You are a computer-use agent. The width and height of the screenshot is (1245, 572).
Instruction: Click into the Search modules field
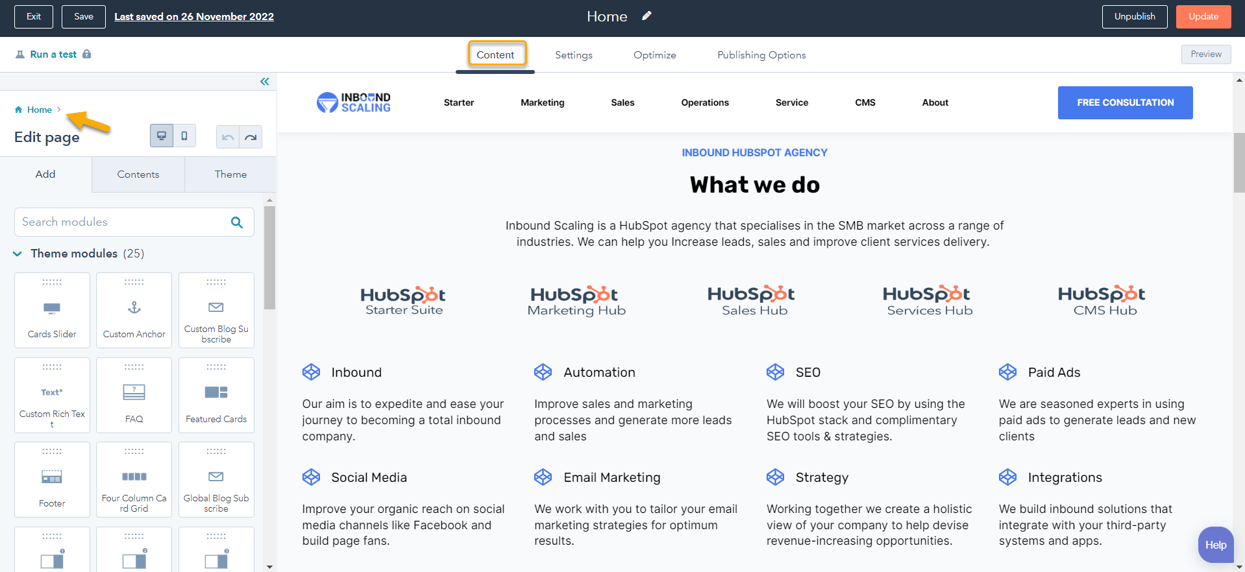(134, 222)
